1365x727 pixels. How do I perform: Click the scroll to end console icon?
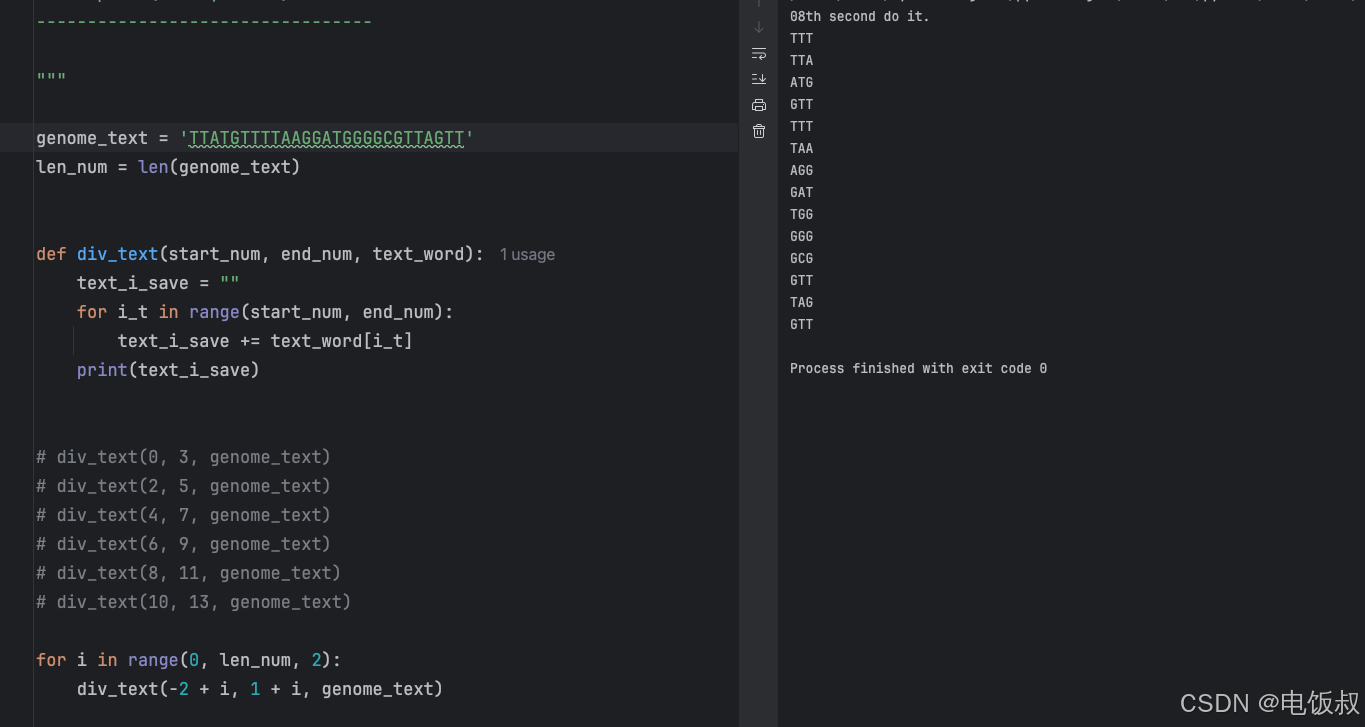pos(759,79)
